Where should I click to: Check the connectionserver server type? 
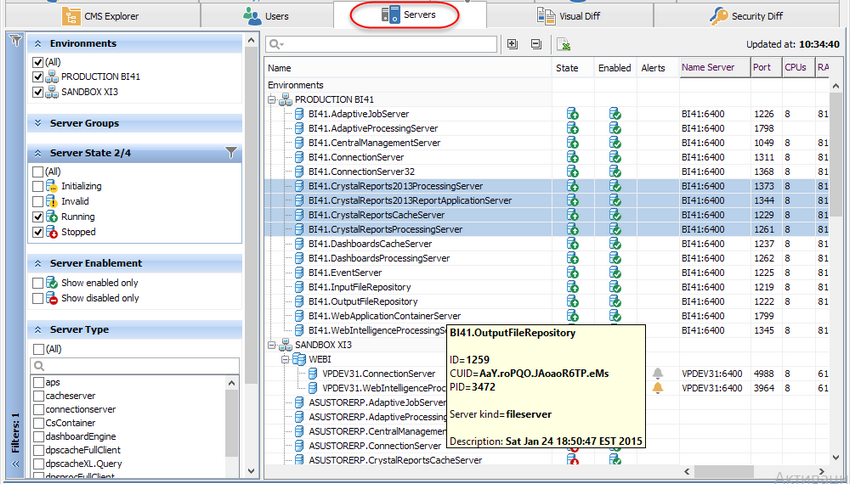(x=38, y=410)
